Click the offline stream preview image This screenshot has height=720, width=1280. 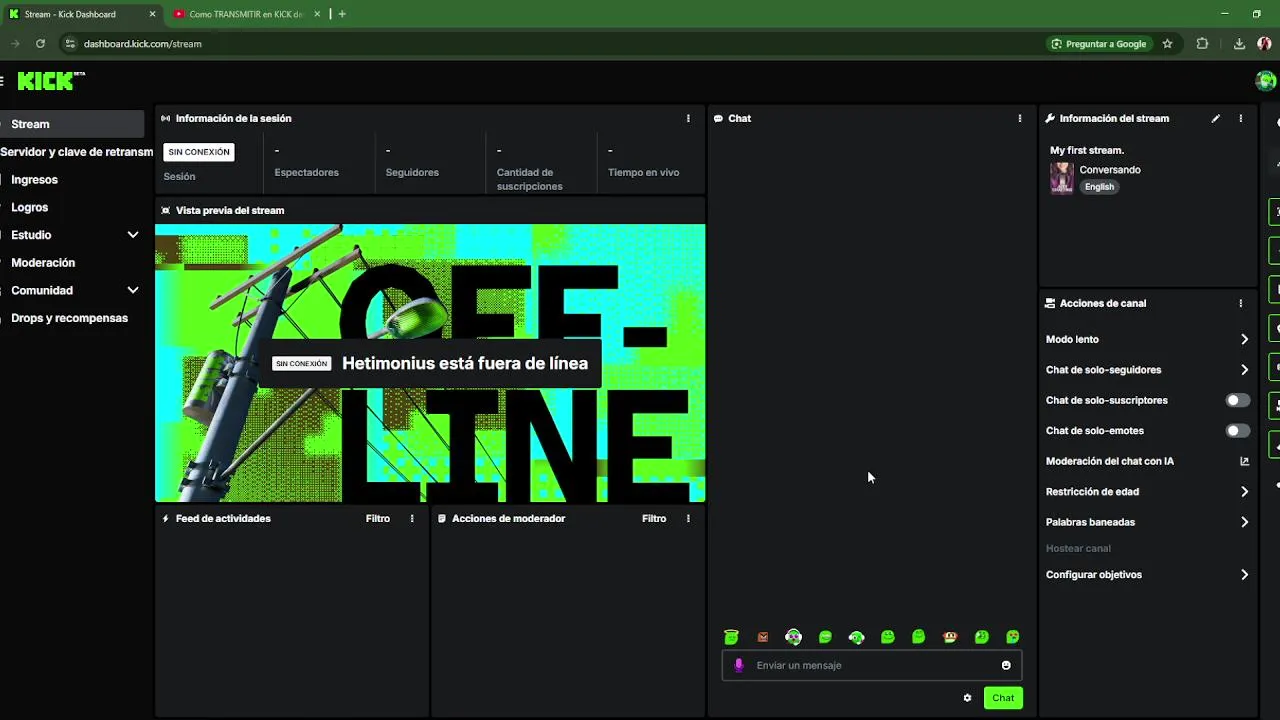coord(430,363)
